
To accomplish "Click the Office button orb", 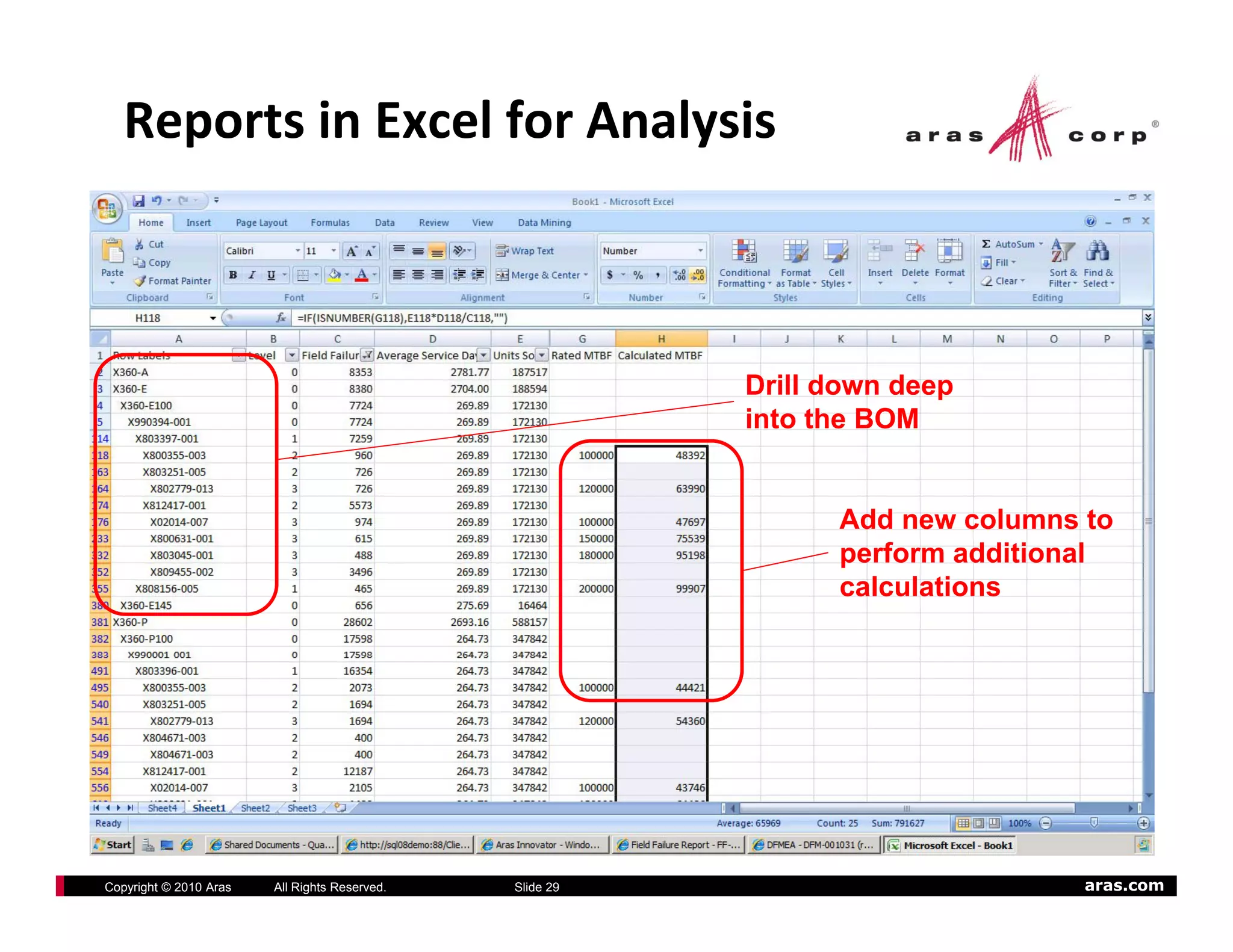I will (107, 209).
